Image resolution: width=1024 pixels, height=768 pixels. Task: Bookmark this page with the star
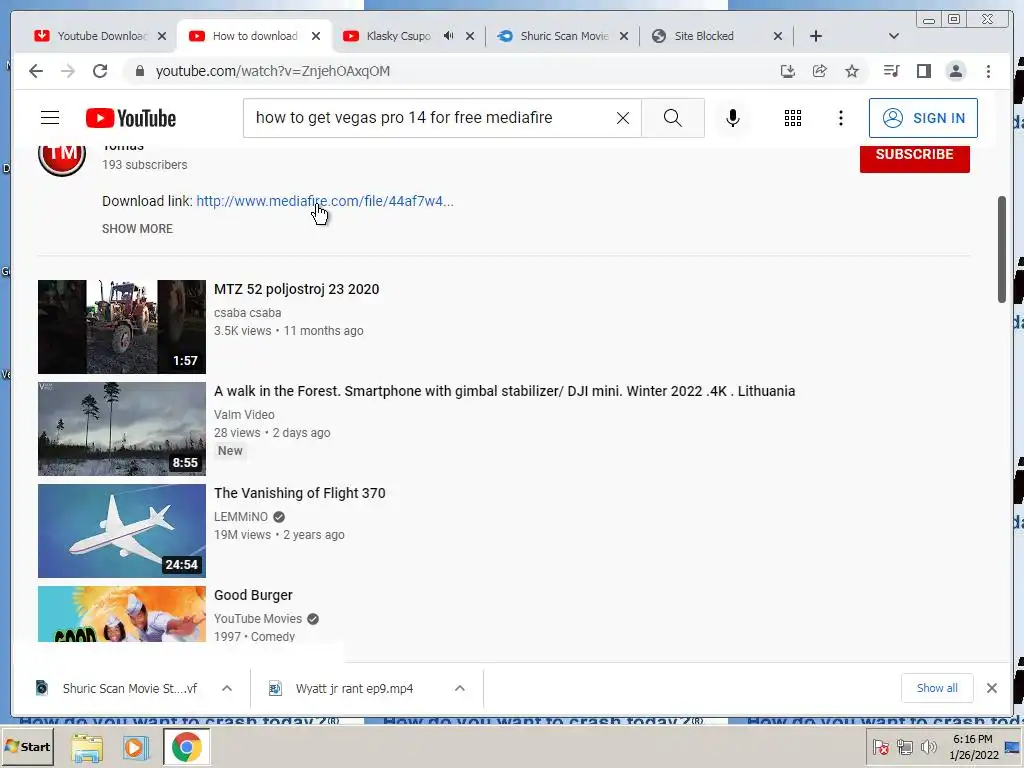point(852,71)
